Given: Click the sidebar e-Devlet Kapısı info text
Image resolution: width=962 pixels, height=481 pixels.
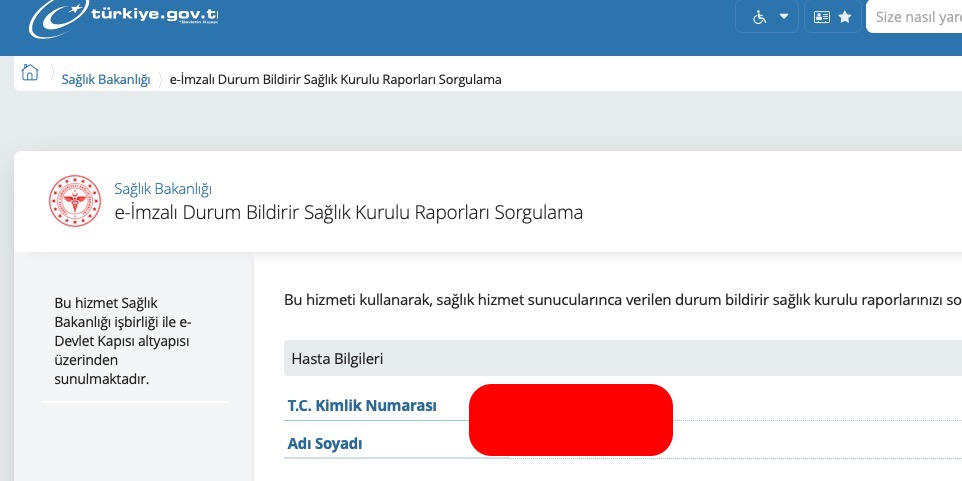Looking at the screenshot, I should (123, 341).
